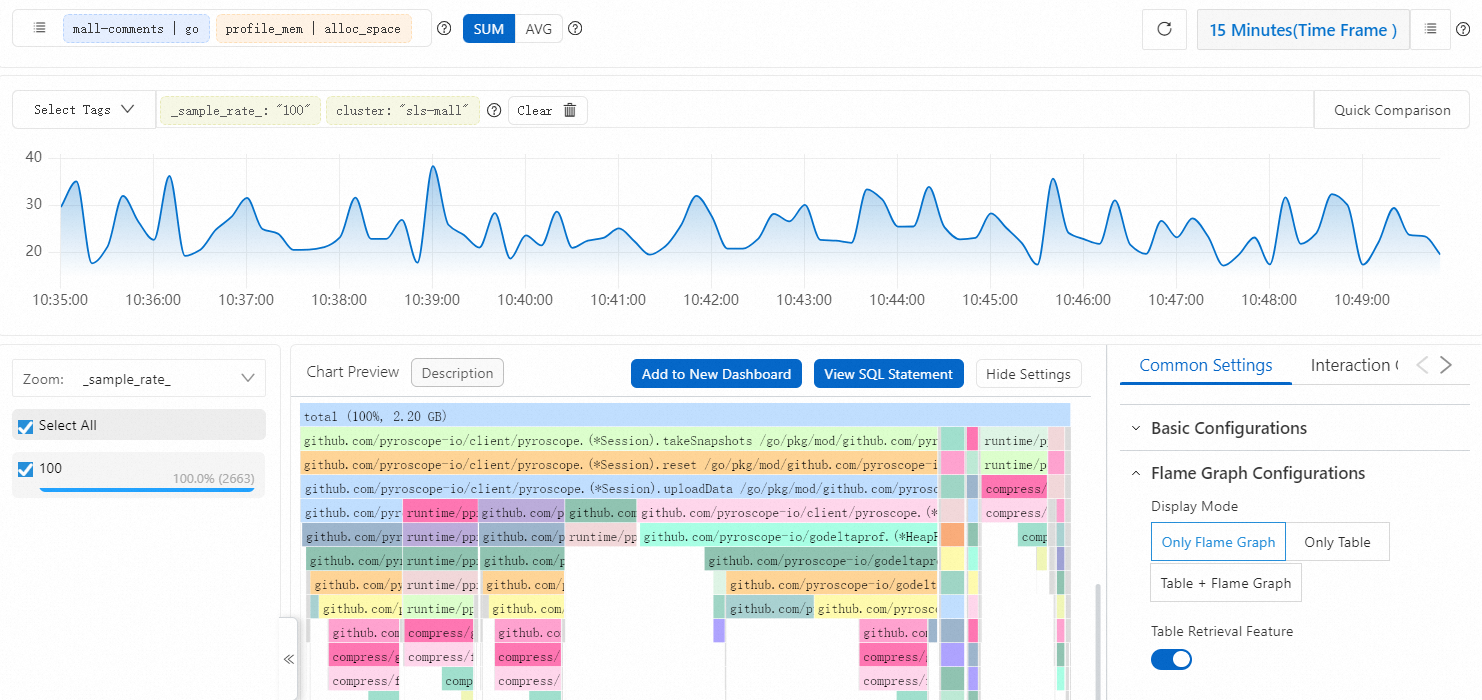
Task: Choose Only Flame Graph display mode
Action: pos(1218,542)
